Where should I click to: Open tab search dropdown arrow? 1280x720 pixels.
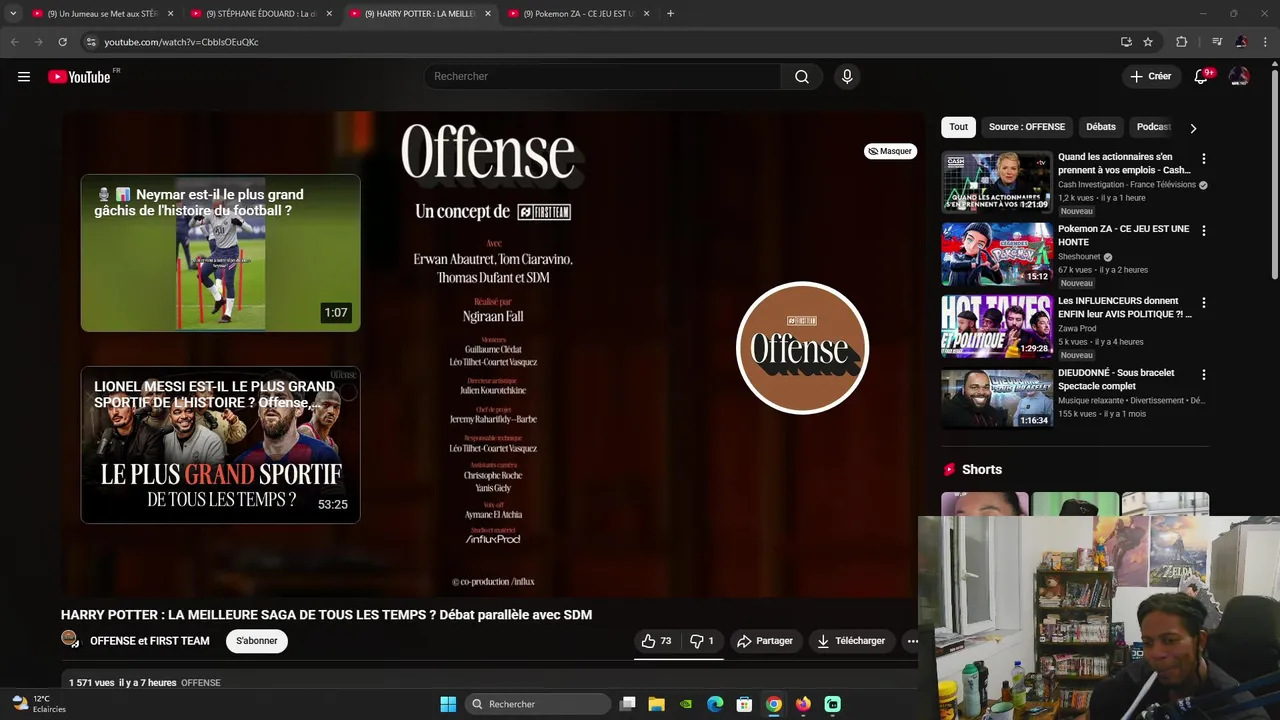pyautogui.click(x=13, y=14)
